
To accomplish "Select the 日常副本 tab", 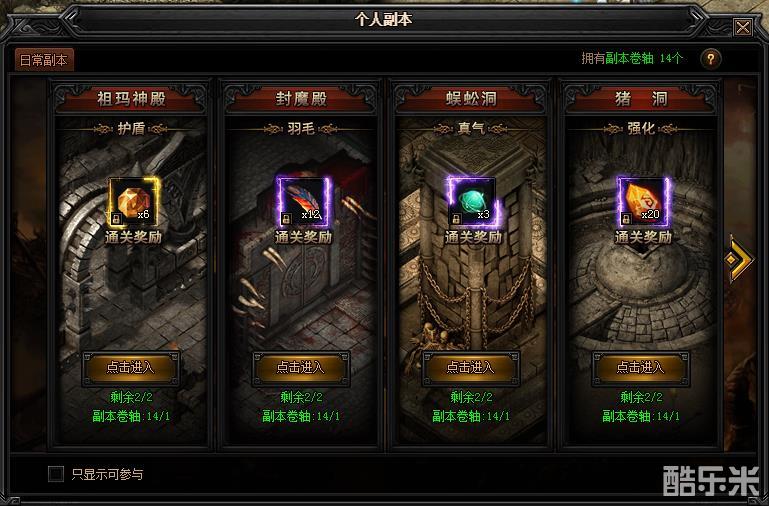I will pyautogui.click(x=44, y=60).
